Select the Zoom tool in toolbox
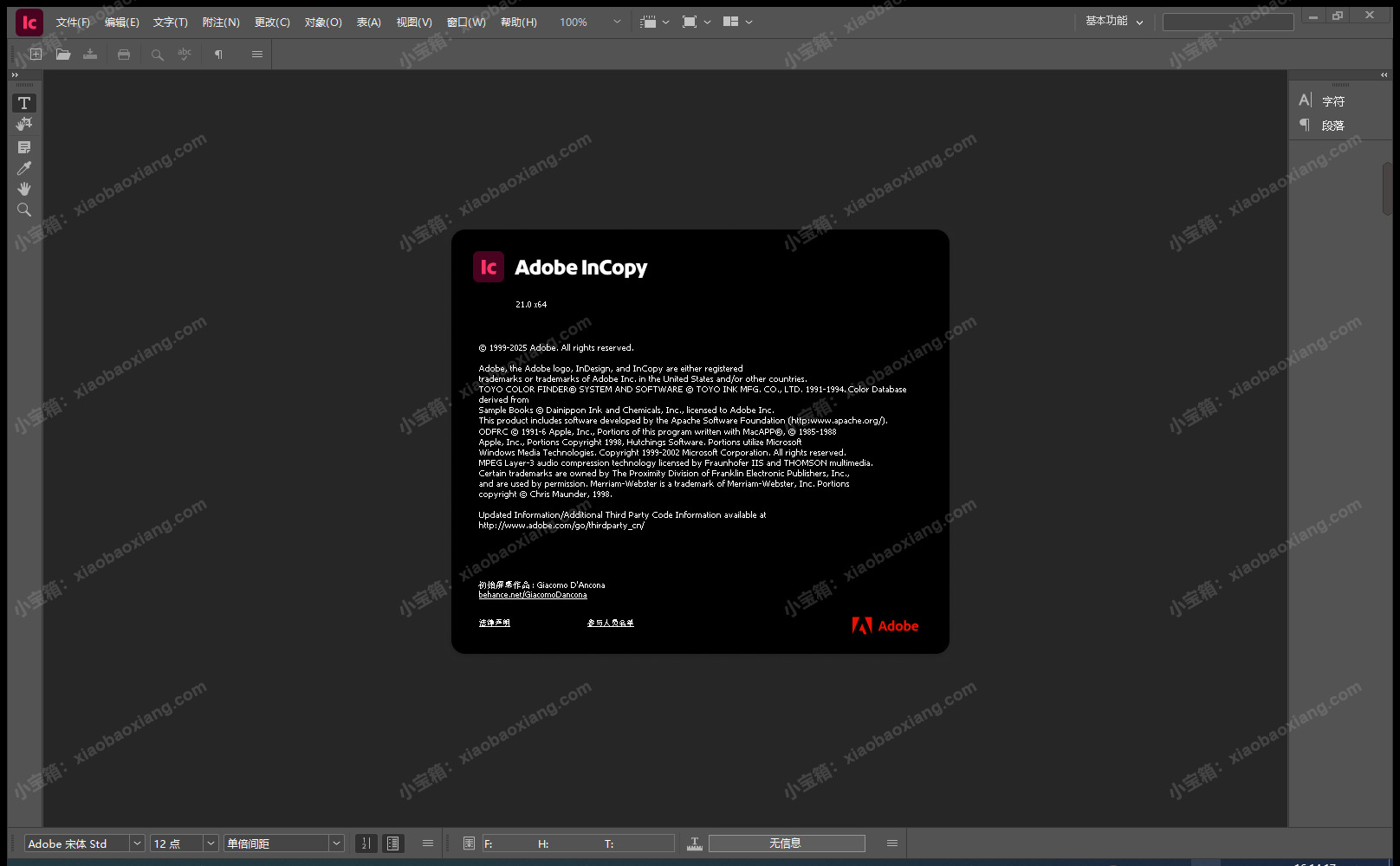 click(x=24, y=210)
